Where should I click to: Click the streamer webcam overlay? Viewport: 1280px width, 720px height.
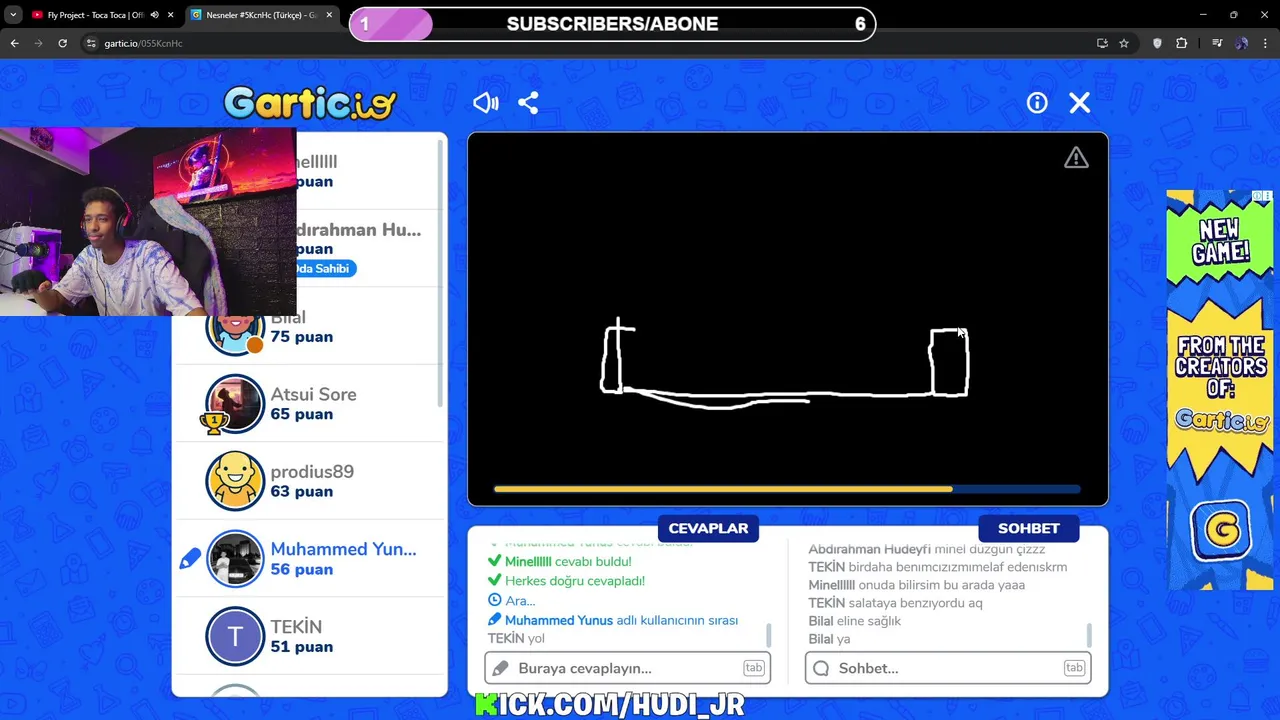[x=148, y=221]
